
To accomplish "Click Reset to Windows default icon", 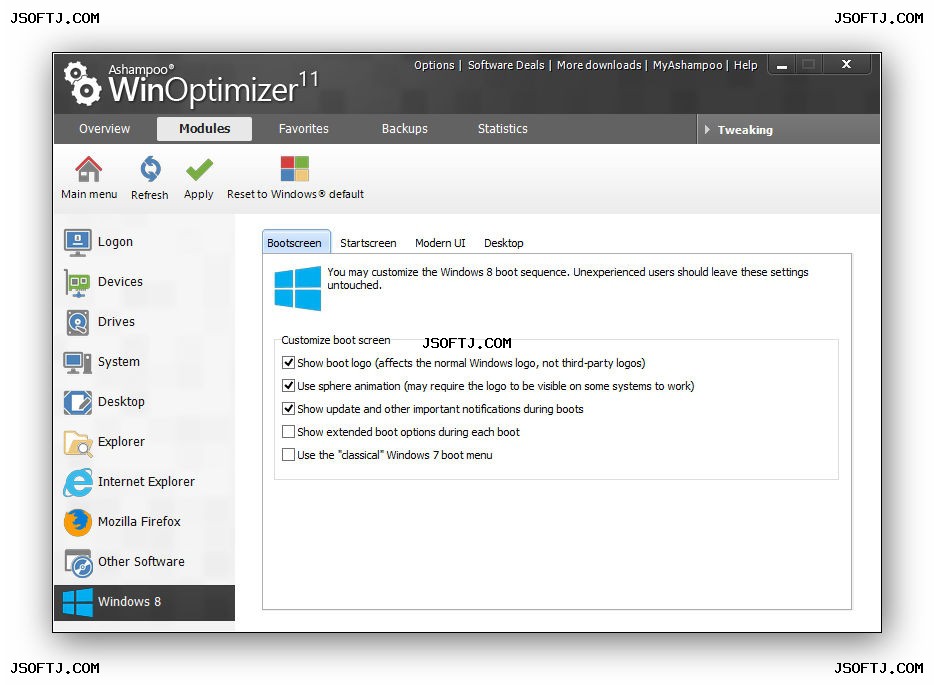I will point(295,169).
